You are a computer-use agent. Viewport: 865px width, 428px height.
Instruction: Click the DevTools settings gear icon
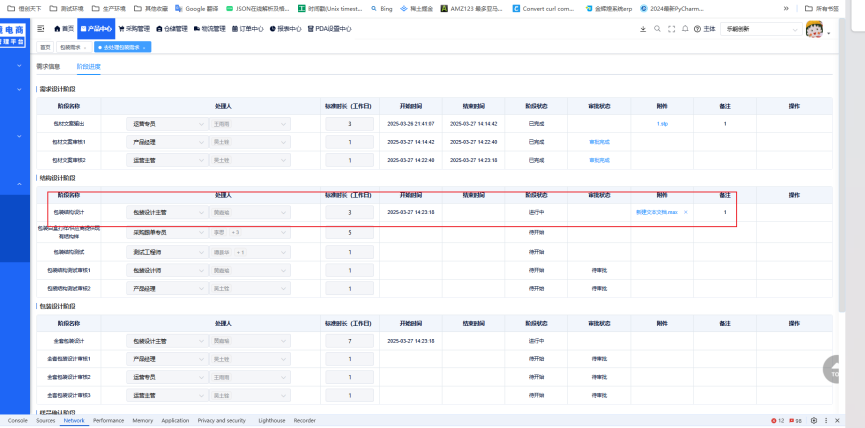(812, 421)
